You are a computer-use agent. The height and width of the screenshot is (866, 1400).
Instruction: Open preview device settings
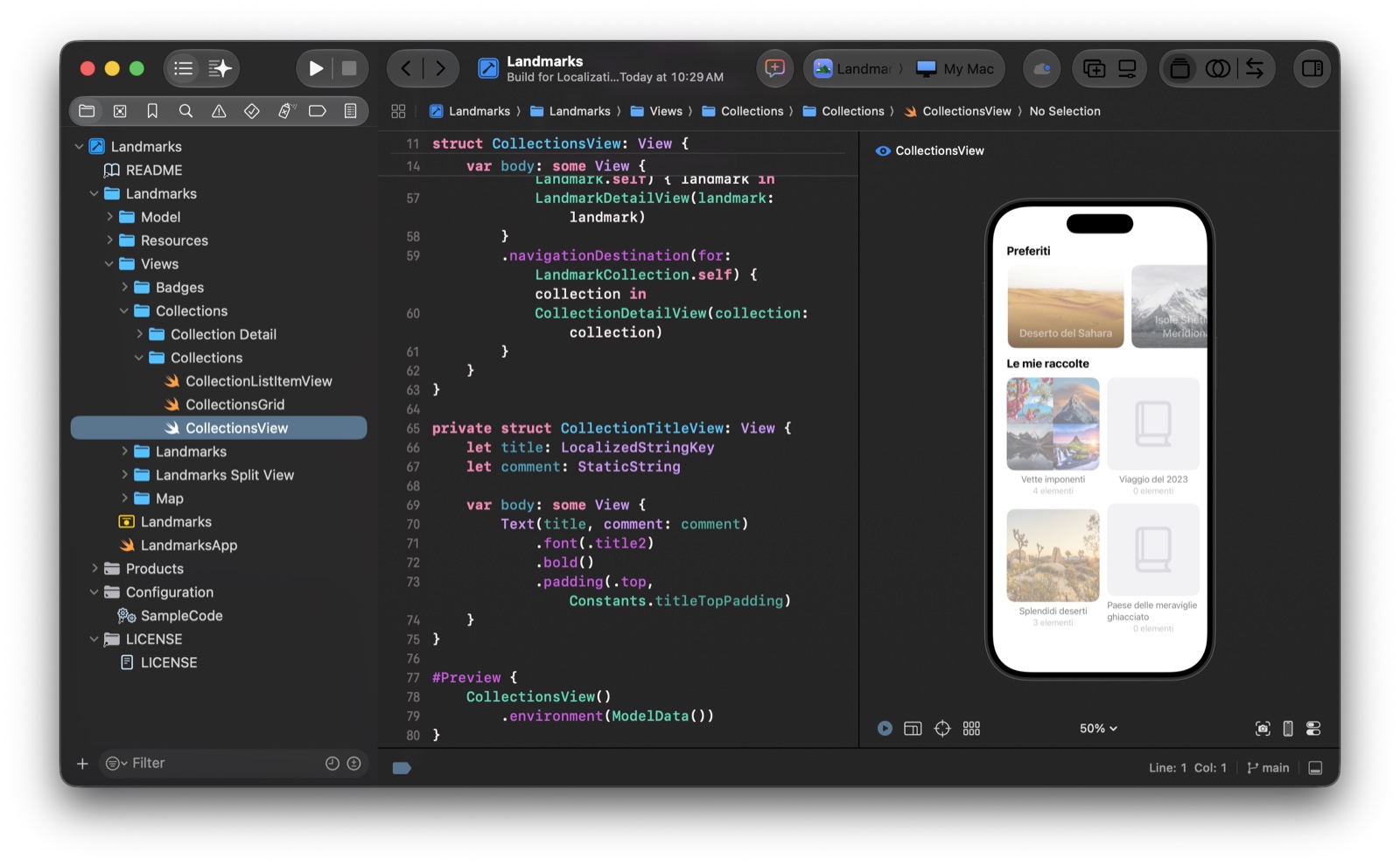pyautogui.click(x=1287, y=728)
